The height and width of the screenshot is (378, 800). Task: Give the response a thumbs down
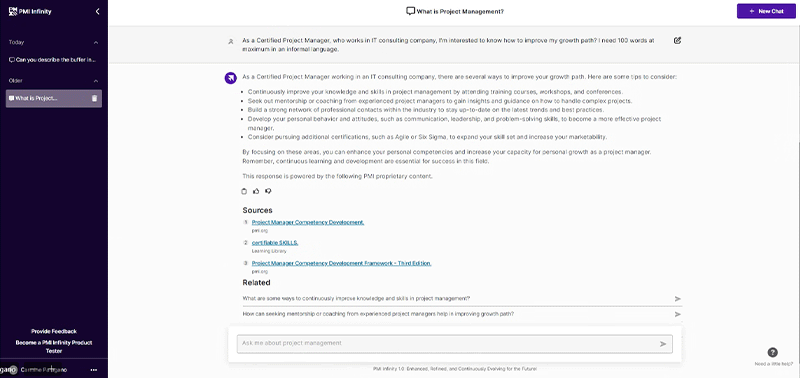coord(268,191)
